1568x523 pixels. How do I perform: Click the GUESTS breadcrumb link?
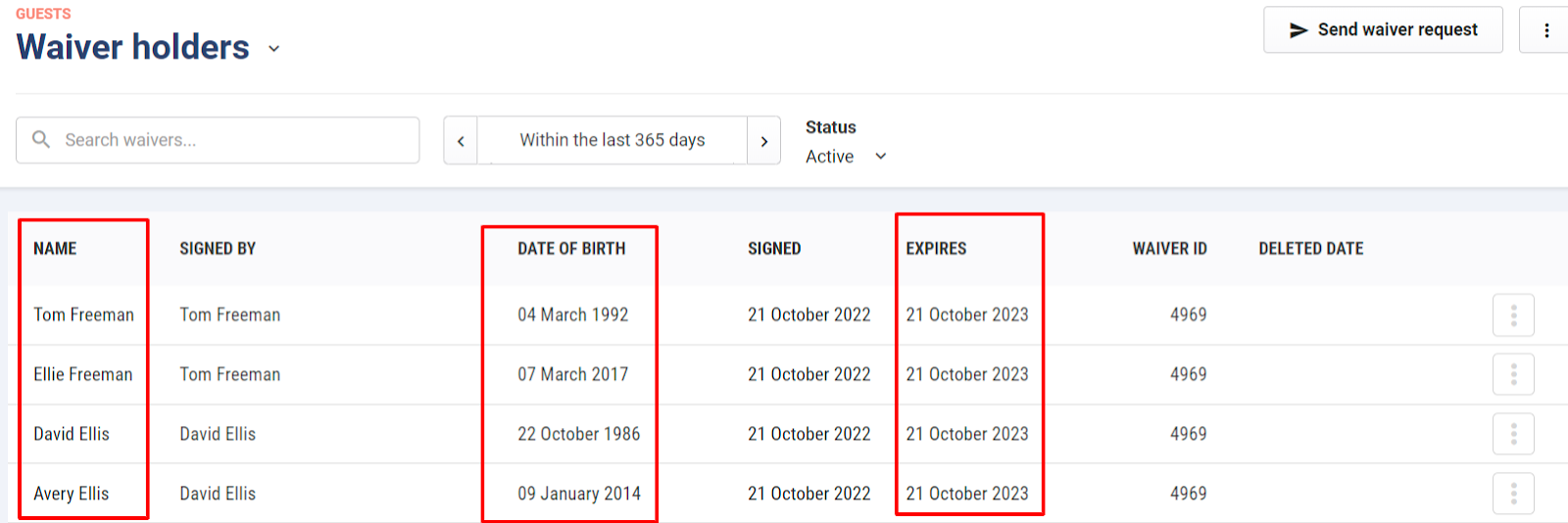(43, 14)
